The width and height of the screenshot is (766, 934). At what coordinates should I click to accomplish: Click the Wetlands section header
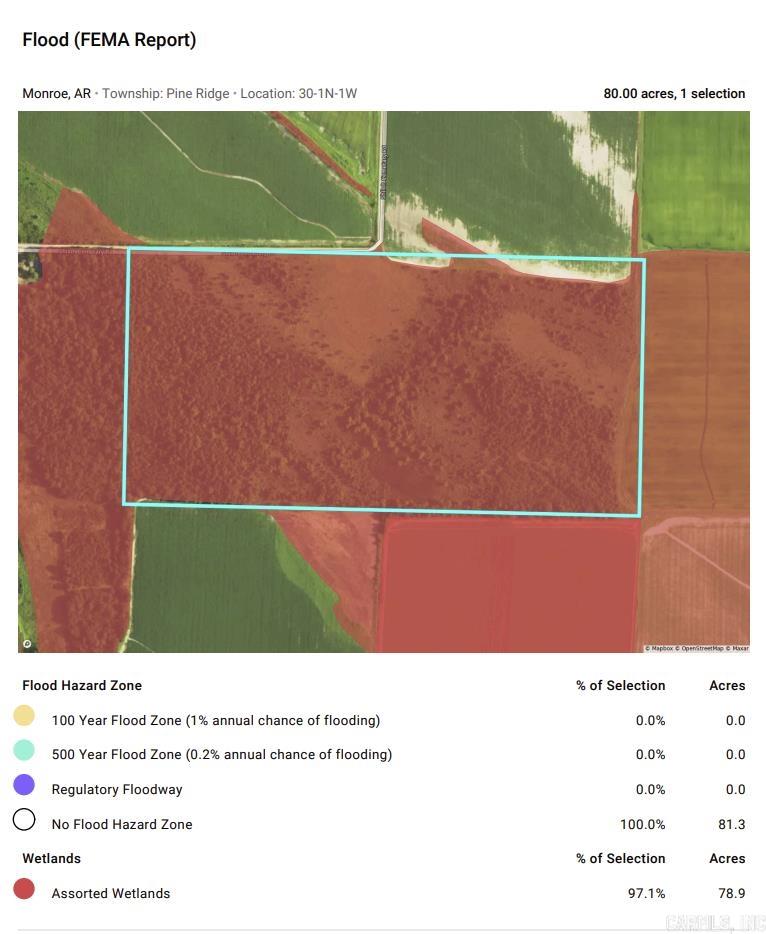pyautogui.click(x=51, y=859)
